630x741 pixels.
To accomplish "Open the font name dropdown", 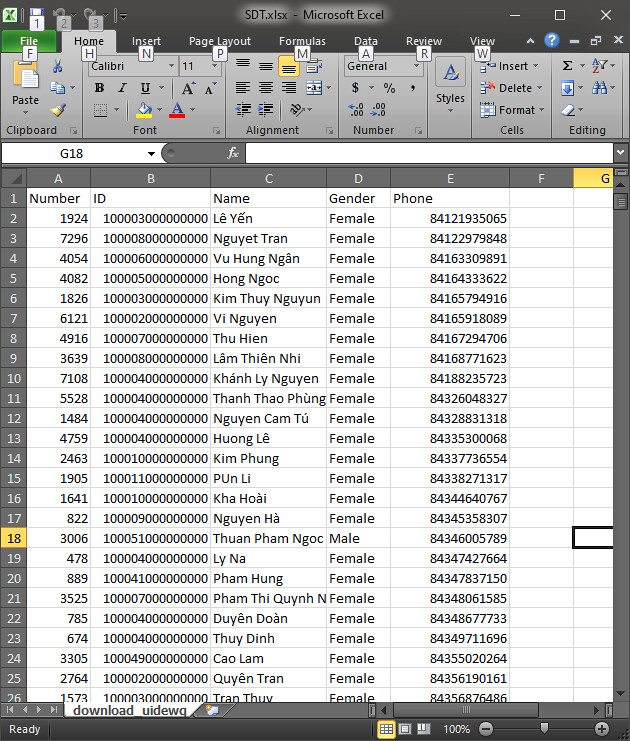I will 172,66.
